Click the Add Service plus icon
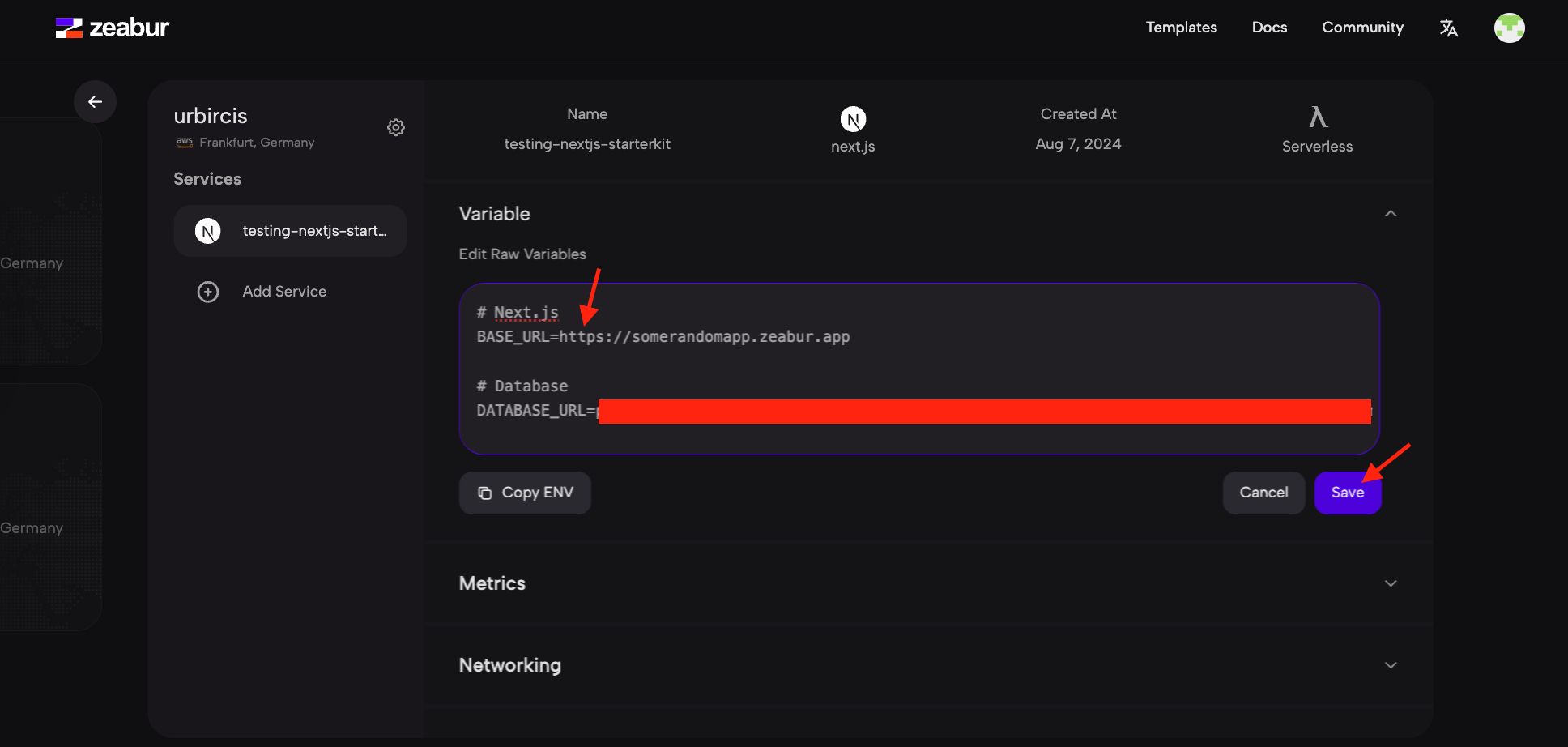The width and height of the screenshot is (1568, 747). (208, 292)
